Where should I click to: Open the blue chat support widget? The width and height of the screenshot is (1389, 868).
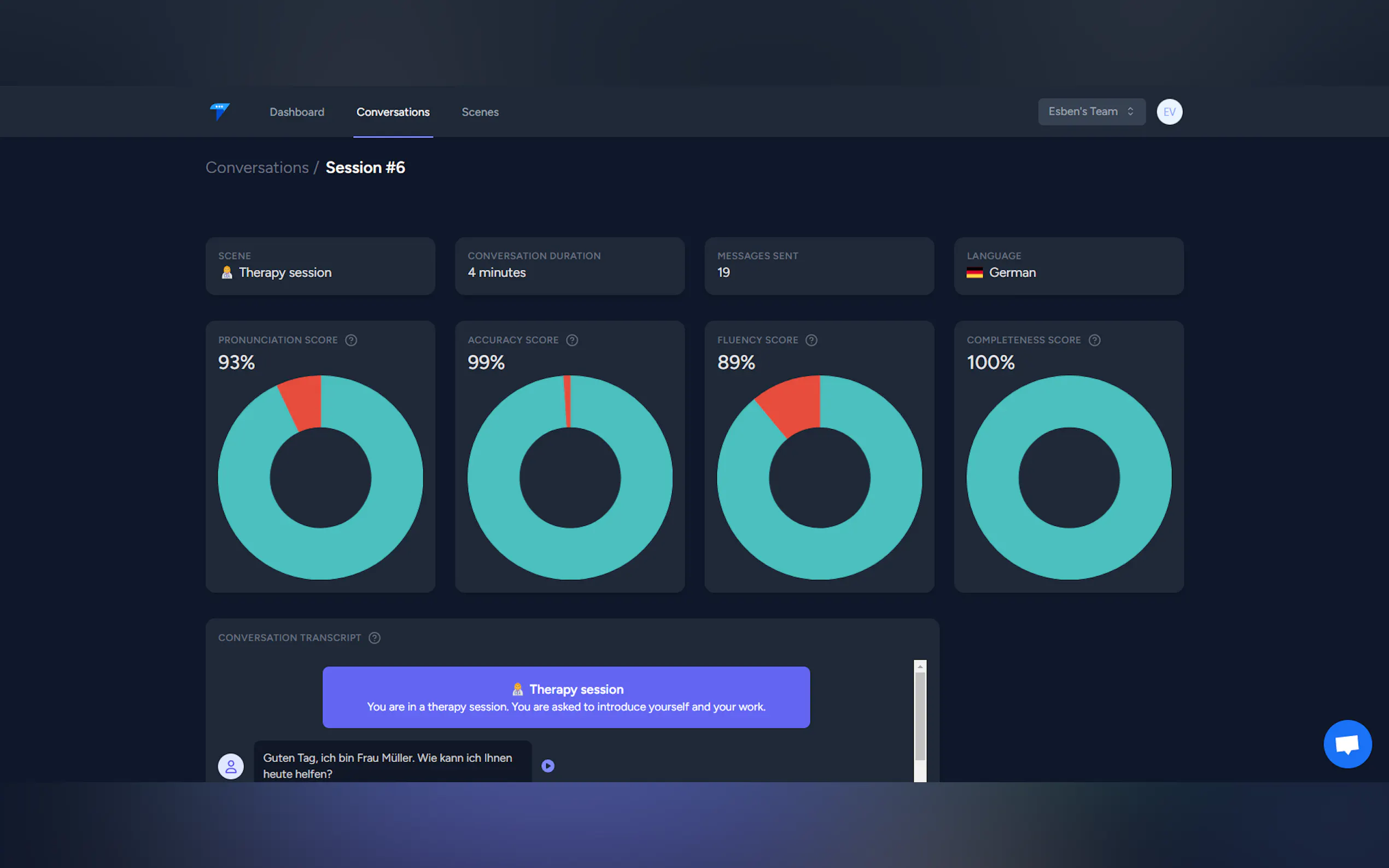coord(1347,744)
